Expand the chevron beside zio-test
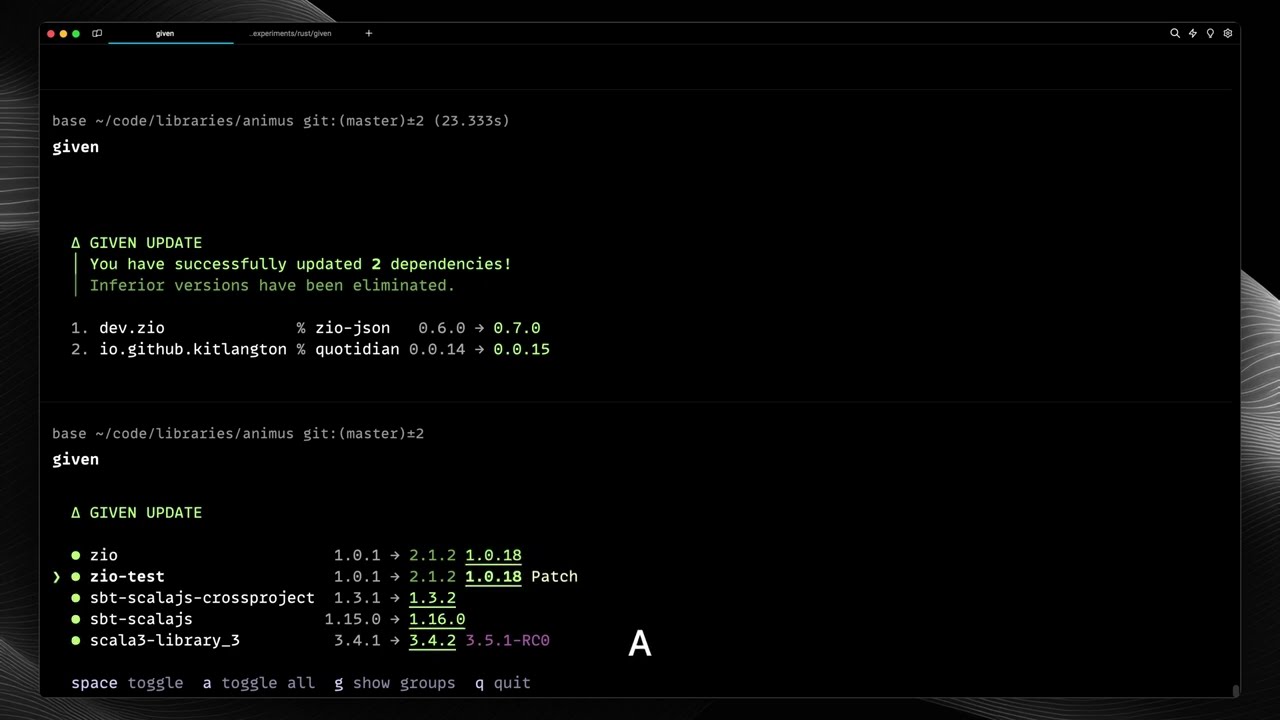Viewport: 1280px width, 720px height. pos(56,576)
